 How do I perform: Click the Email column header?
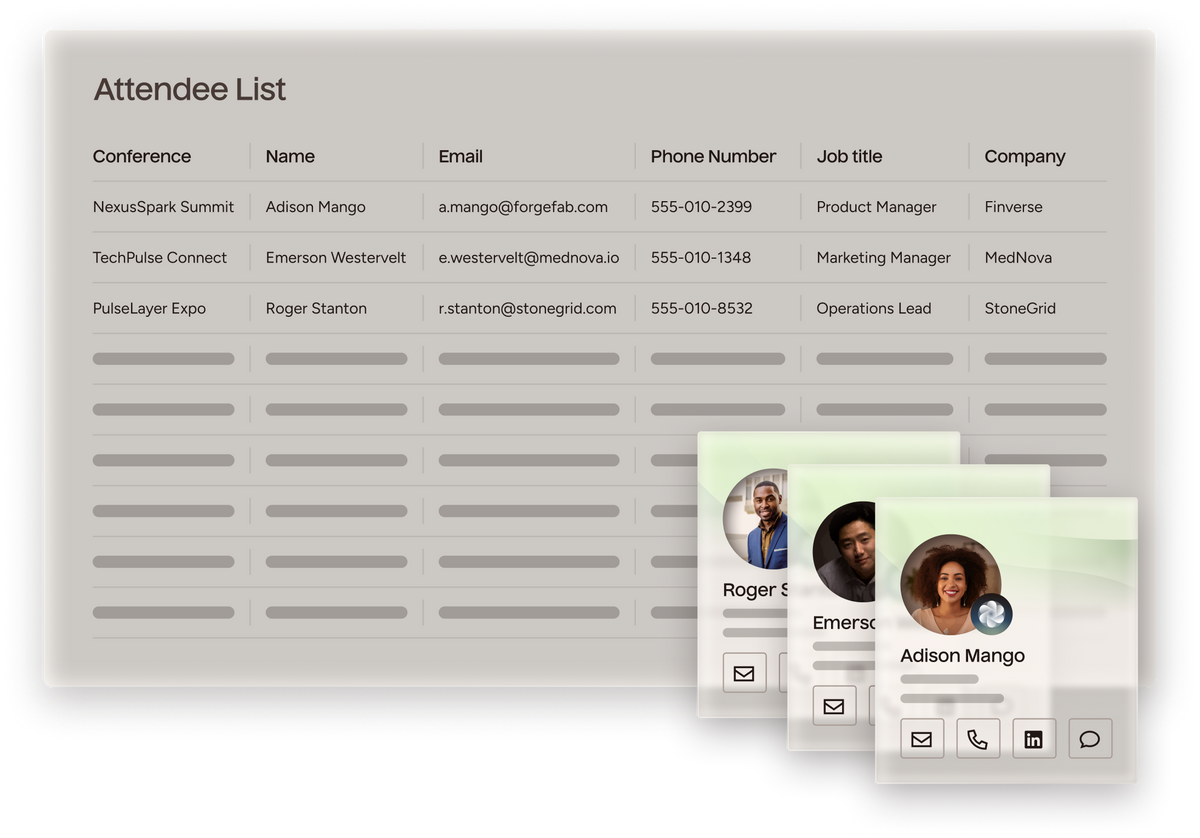(460, 156)
